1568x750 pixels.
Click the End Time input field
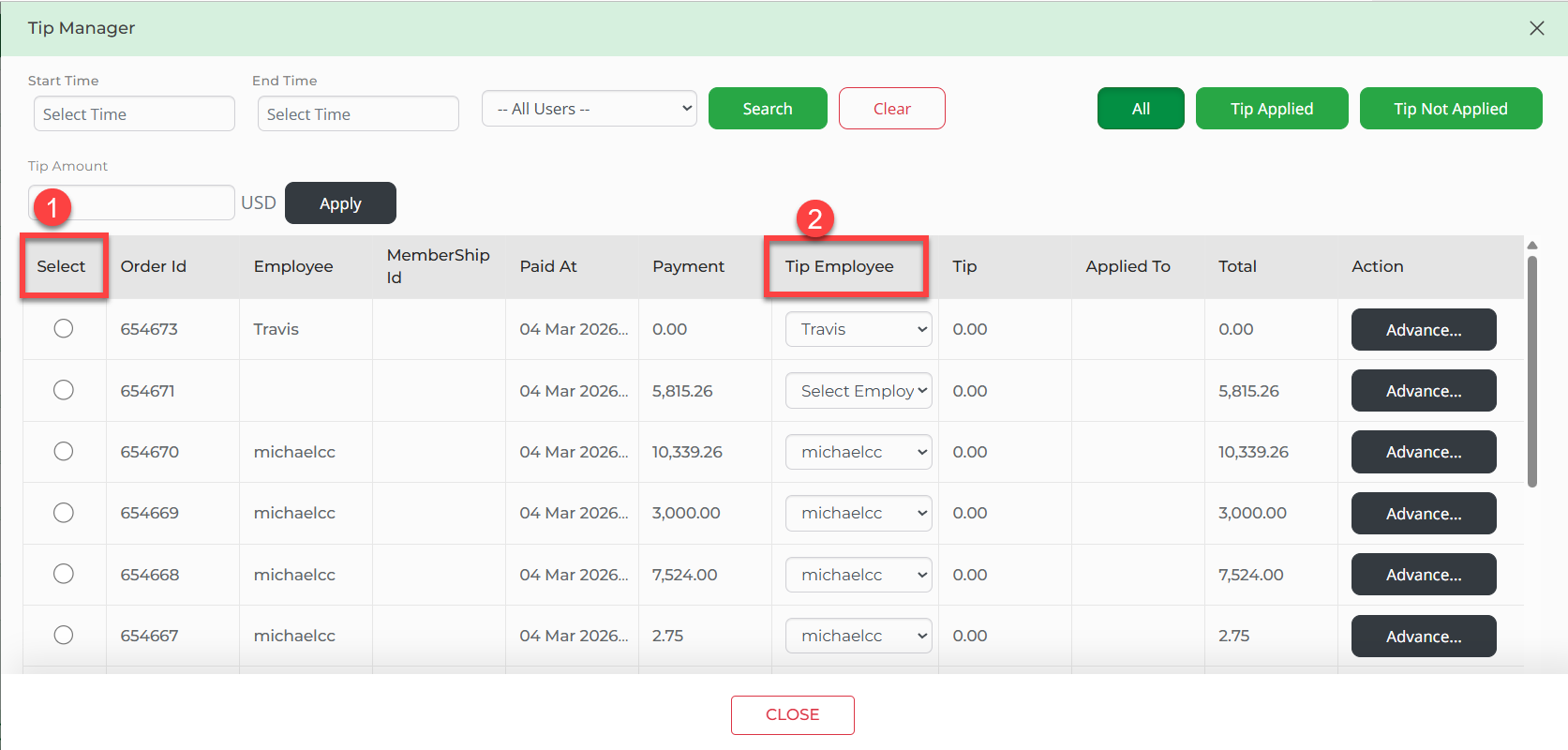click(x=358, y=114)
